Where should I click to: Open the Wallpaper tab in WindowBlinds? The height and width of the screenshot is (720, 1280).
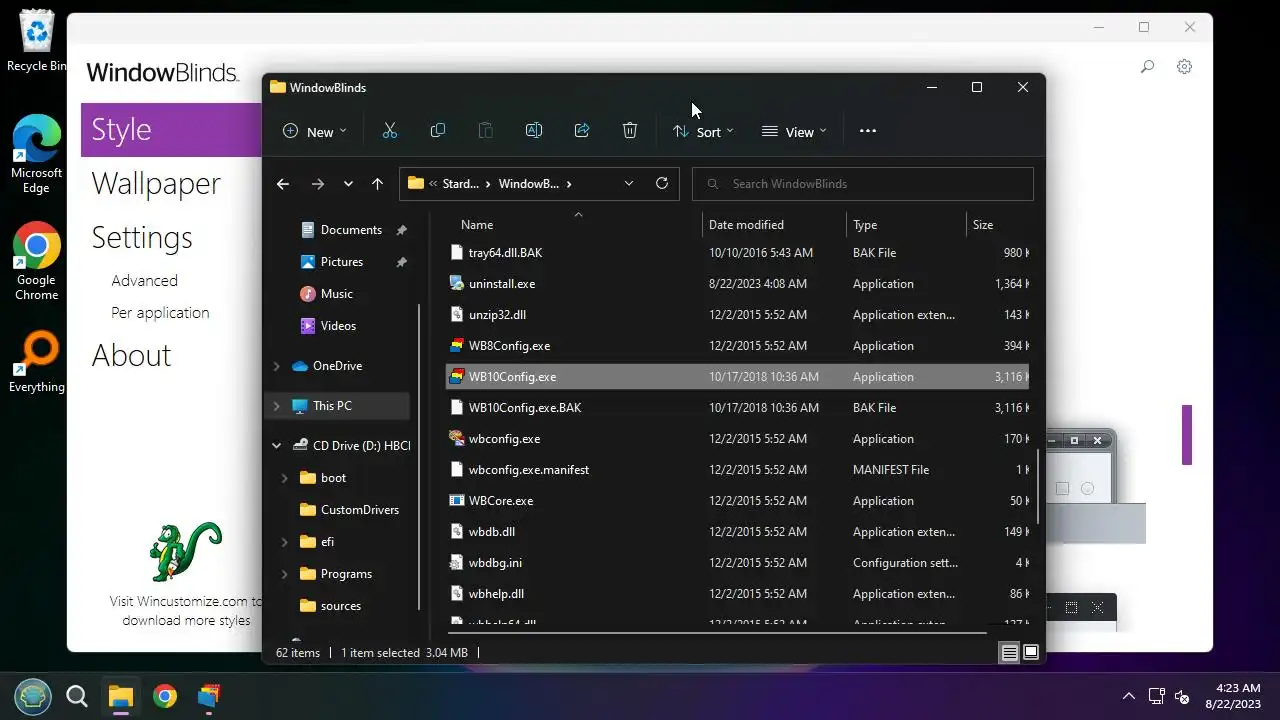156,184
